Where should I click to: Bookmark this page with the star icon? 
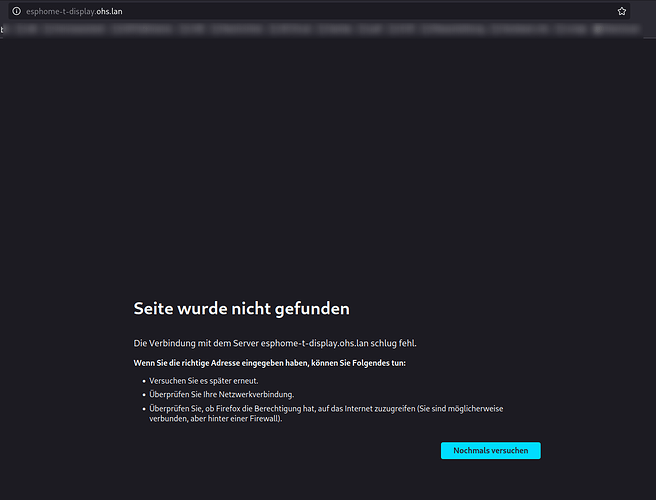(621, 11)
